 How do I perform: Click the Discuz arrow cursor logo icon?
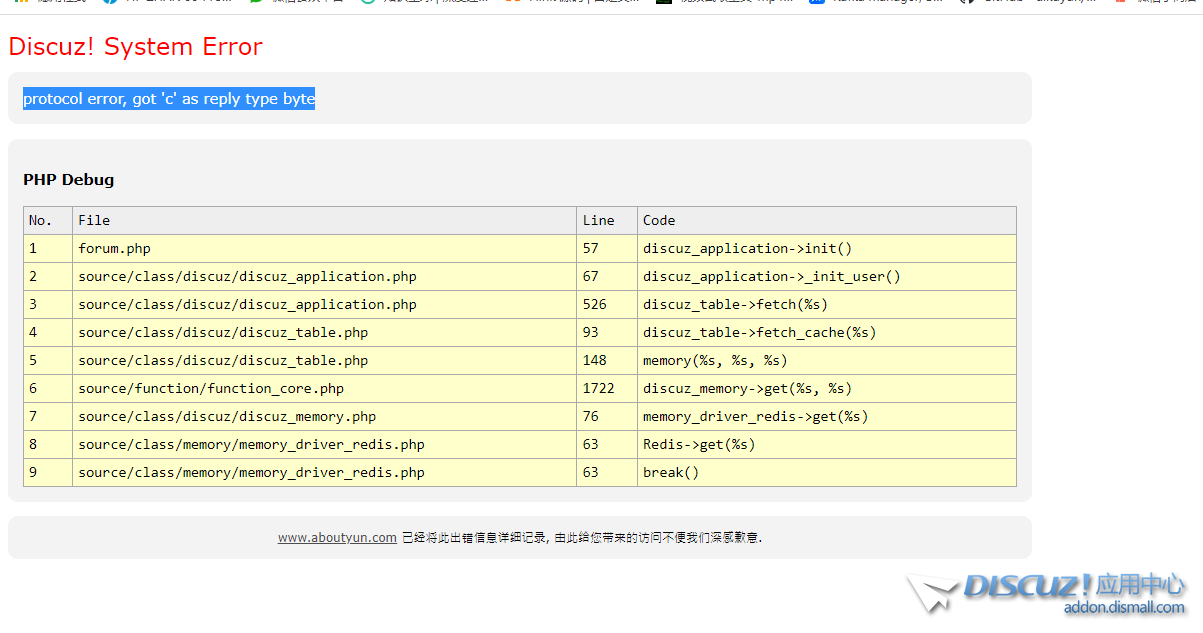coord(932,592)
